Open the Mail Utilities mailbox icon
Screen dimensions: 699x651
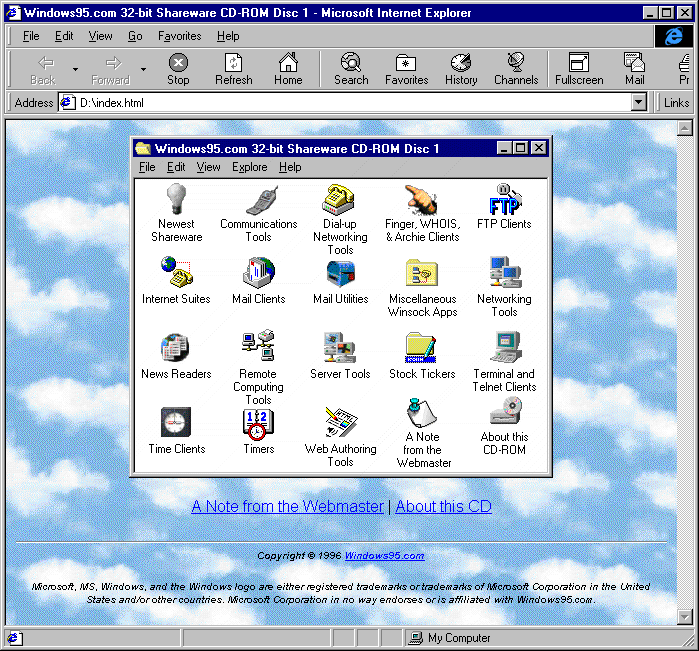[x=341, y=273]
